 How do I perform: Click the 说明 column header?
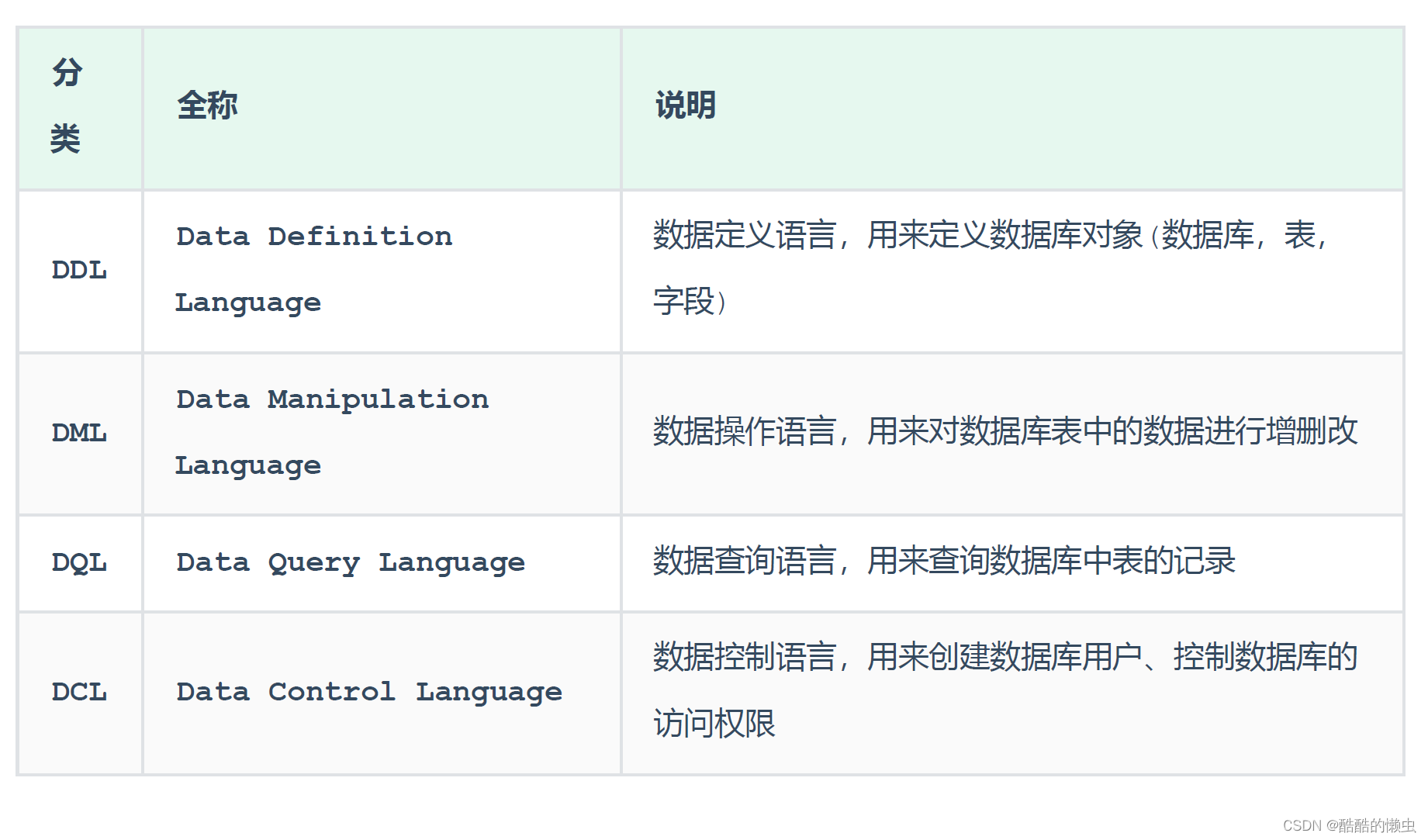pos(1012,109)
